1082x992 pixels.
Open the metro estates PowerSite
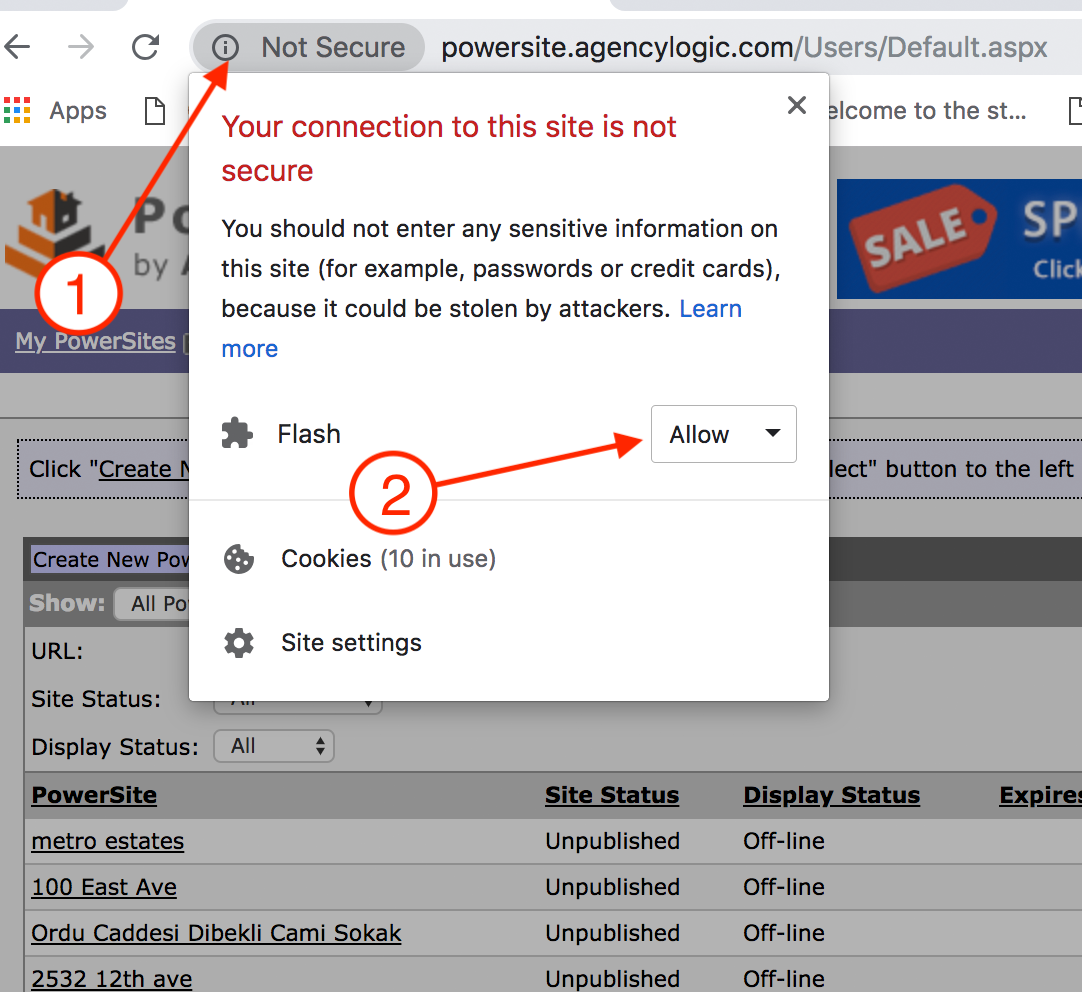[x=108, y=841]
